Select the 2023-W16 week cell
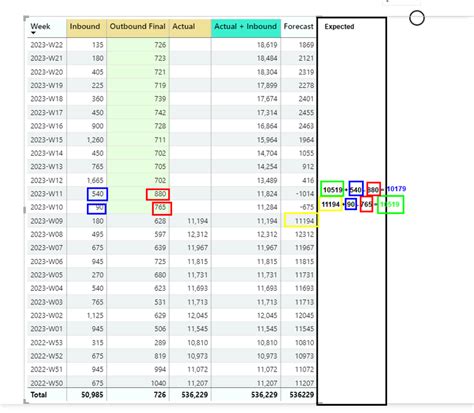 [x=46, y=126]
